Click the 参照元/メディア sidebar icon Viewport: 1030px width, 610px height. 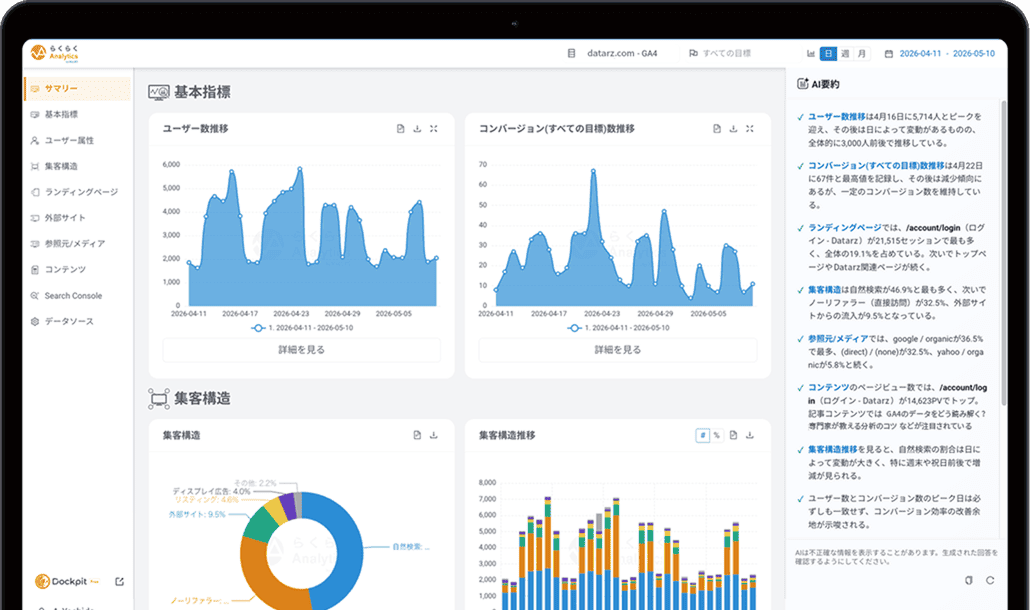[35, 244]
